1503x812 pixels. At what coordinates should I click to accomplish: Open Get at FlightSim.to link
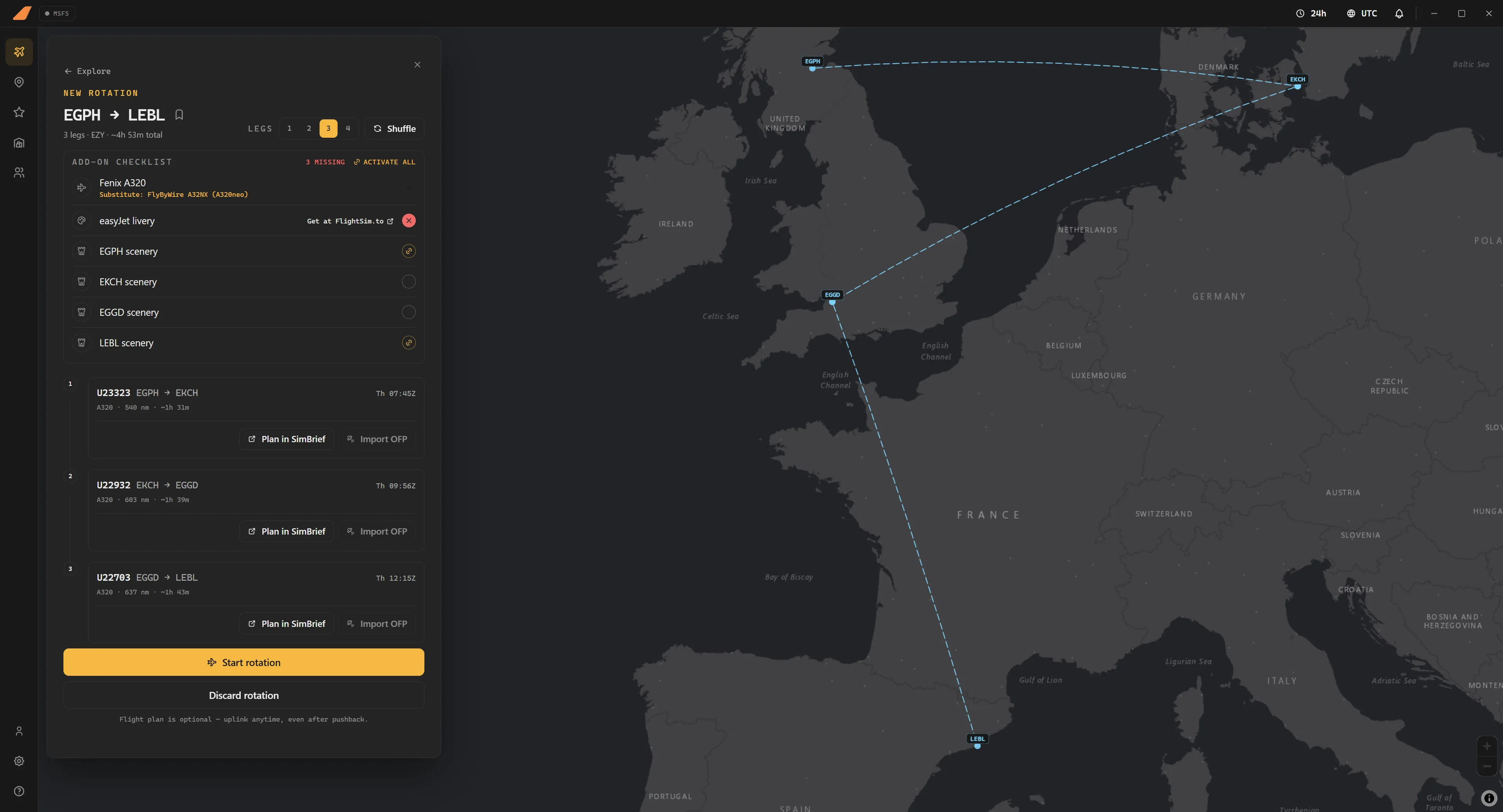click(350, 221)
